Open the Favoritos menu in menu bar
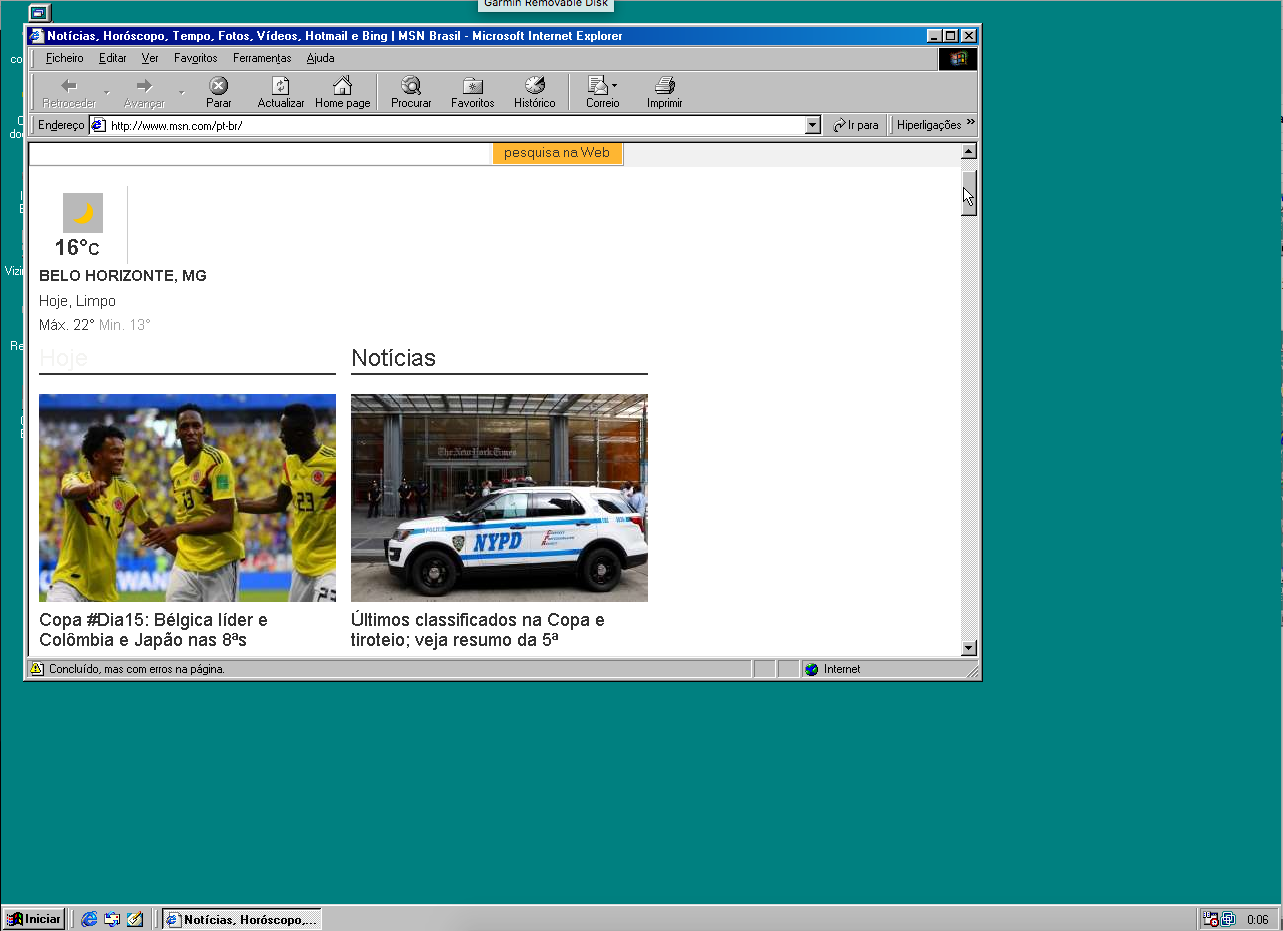This screenshot has height=931, width=1283. point(195,58)
